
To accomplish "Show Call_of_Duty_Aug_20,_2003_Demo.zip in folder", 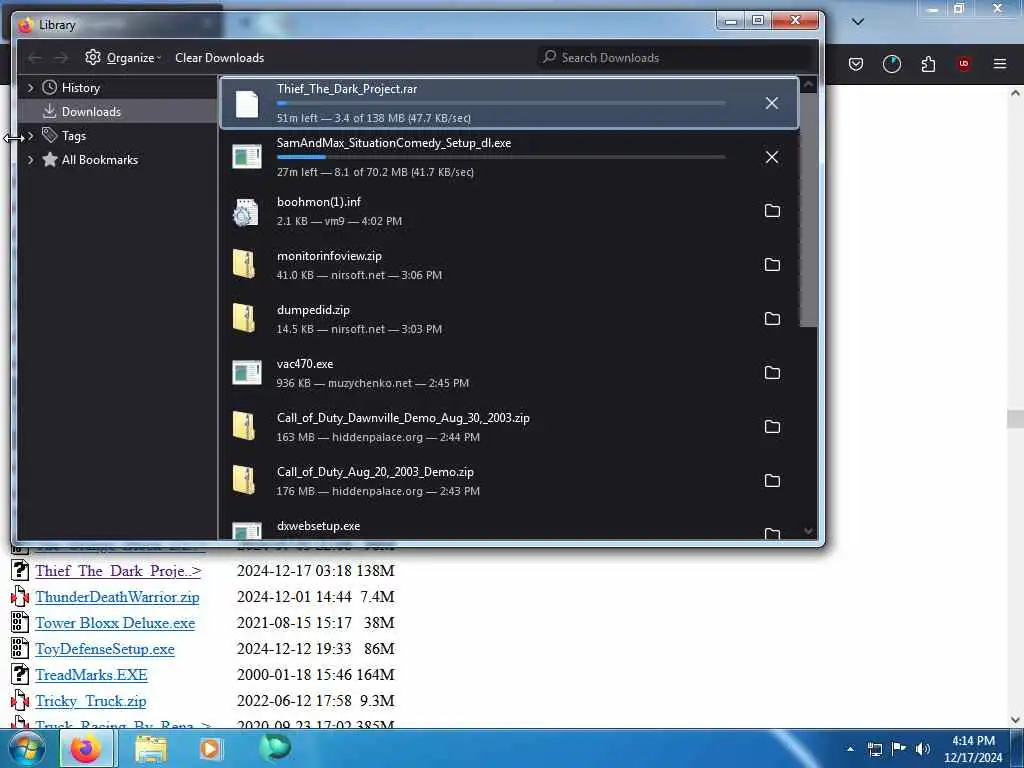I will click(x=772, y=481).
